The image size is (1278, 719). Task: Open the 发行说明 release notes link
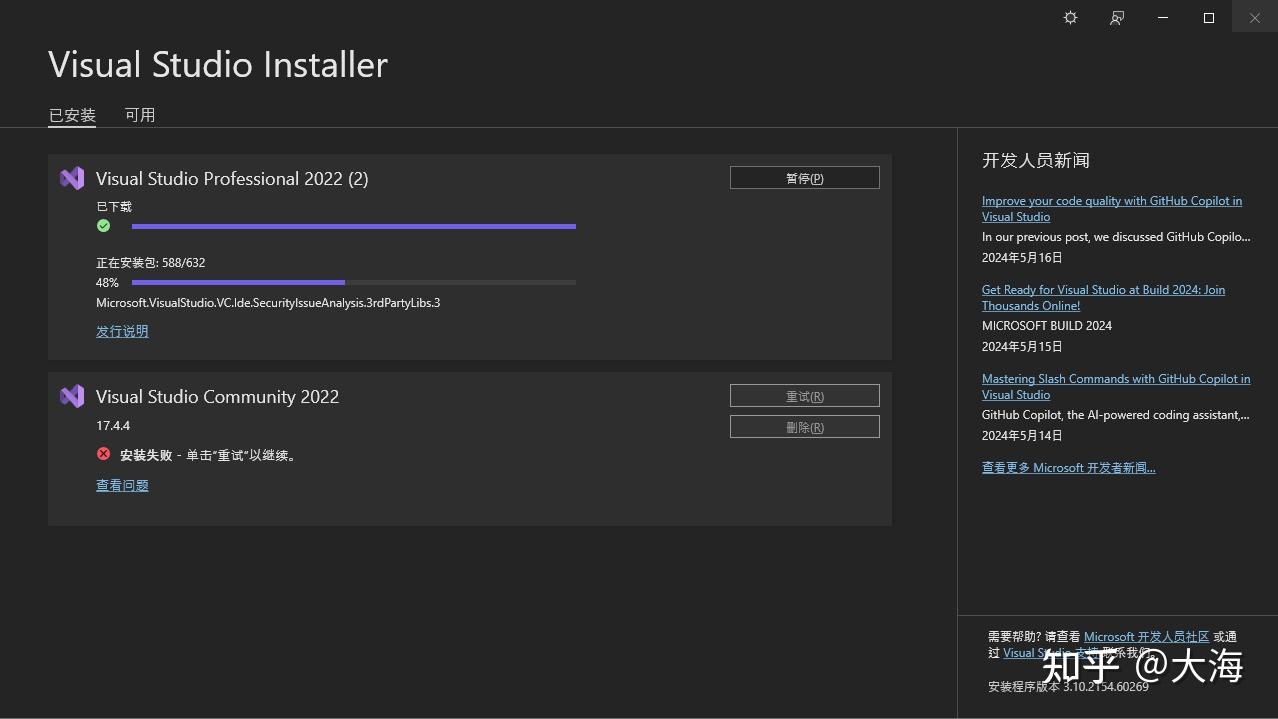[122, 331]
